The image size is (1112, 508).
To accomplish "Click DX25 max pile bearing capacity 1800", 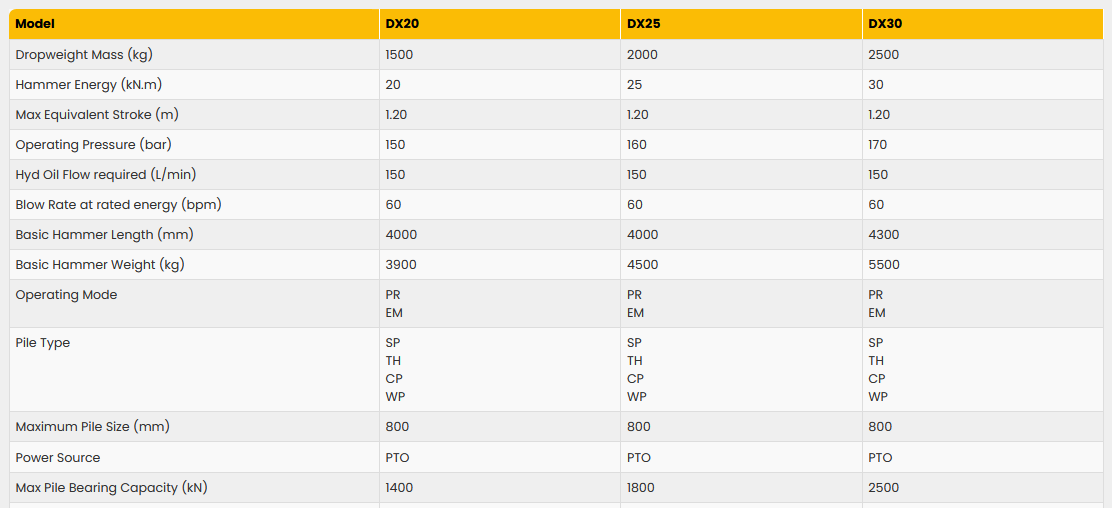I will pyautogui.click(x=641, y=488).
